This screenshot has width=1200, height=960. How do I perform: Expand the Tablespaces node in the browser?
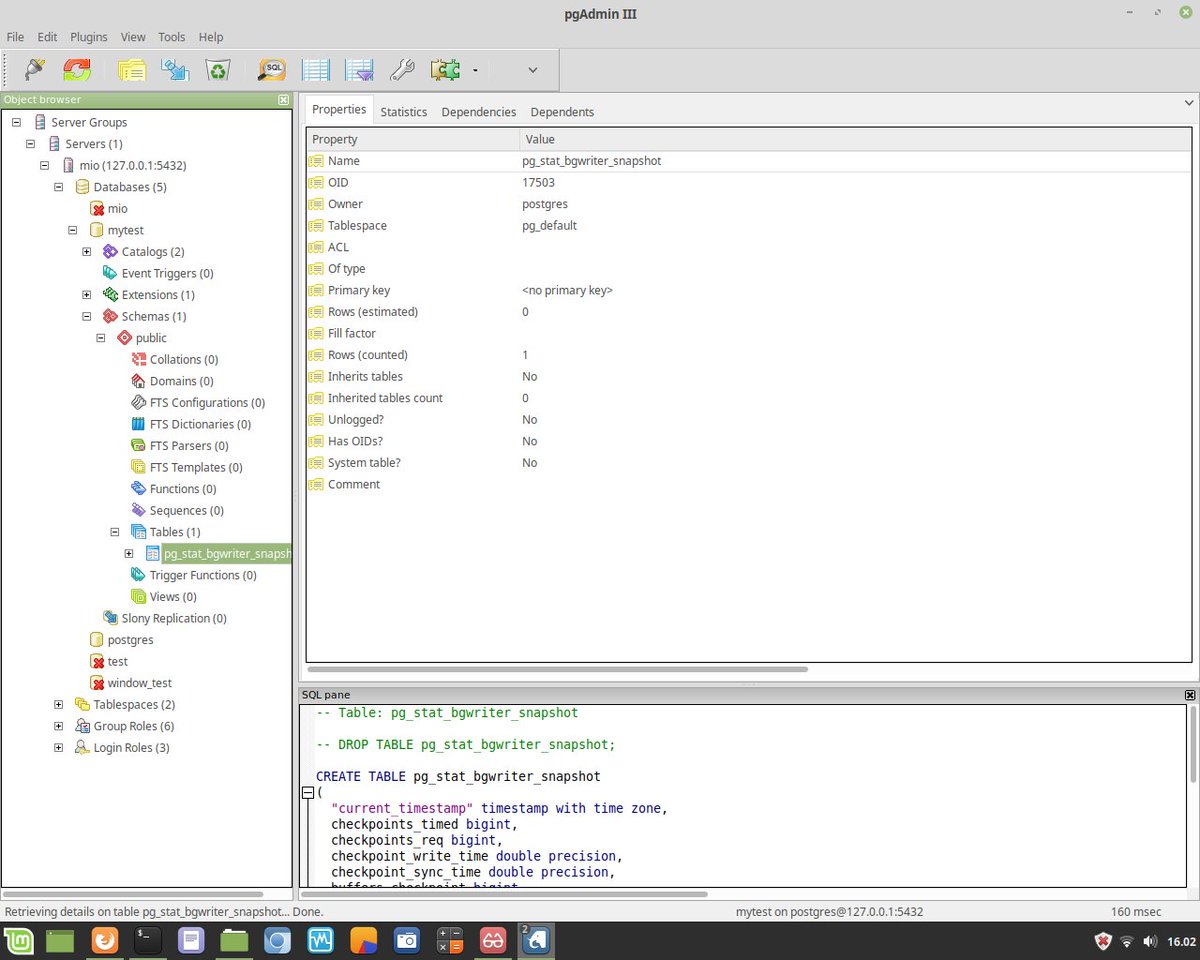click(x=58, y=704)
